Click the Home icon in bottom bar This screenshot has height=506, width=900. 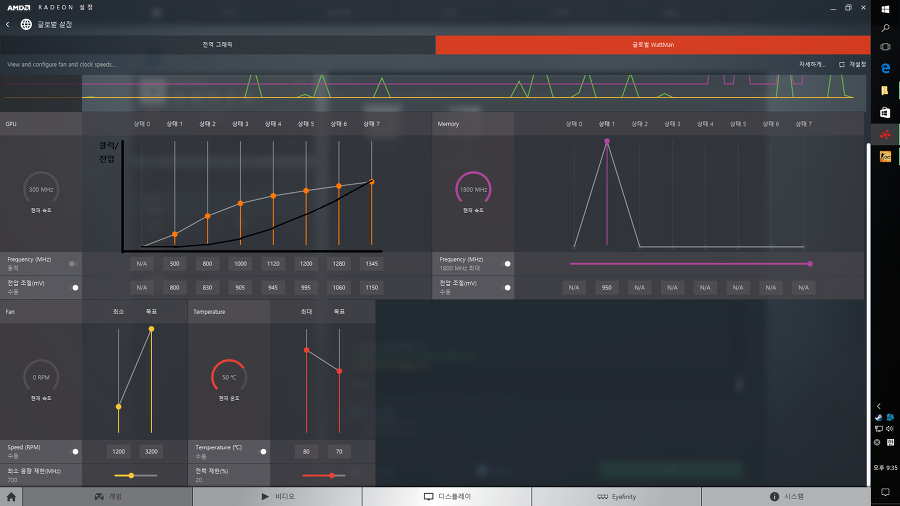(11, 496)
